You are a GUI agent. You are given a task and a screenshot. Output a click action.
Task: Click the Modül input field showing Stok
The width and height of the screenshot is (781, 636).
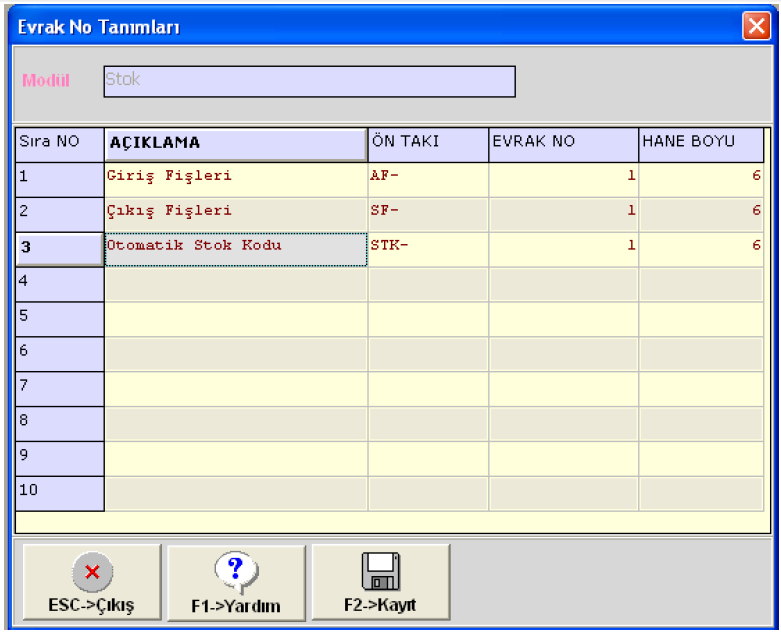(x=309, y=81)
